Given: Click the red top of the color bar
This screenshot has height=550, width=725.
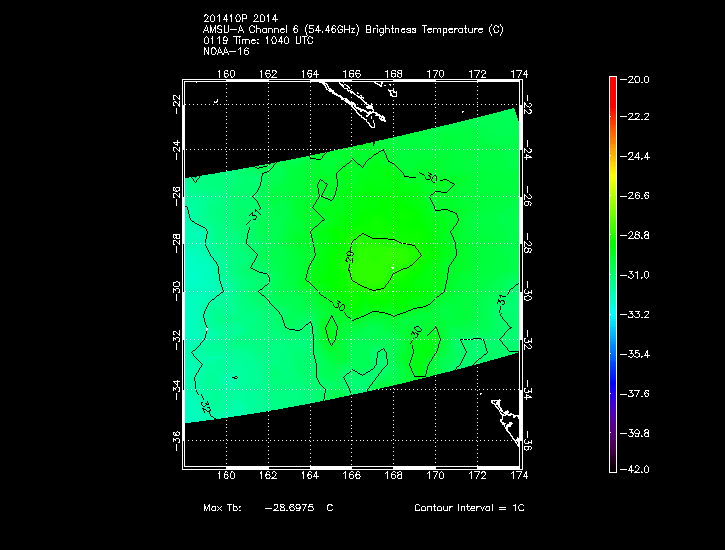Looking at the screenshot, I should [x=612, y=84].
